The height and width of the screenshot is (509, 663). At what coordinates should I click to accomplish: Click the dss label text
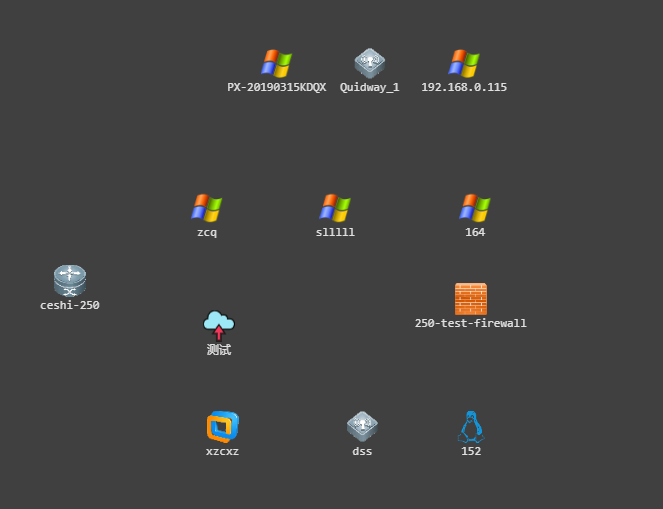pos(362,452)
